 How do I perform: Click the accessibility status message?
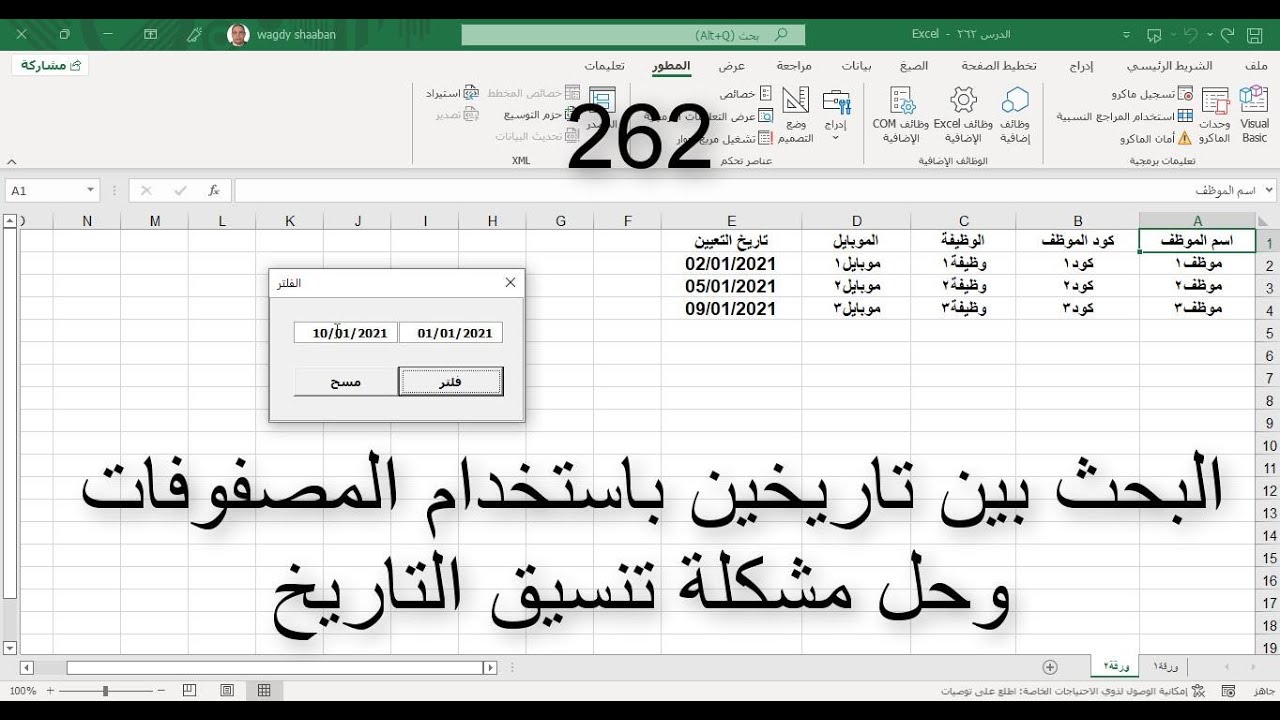[1073, 691]
